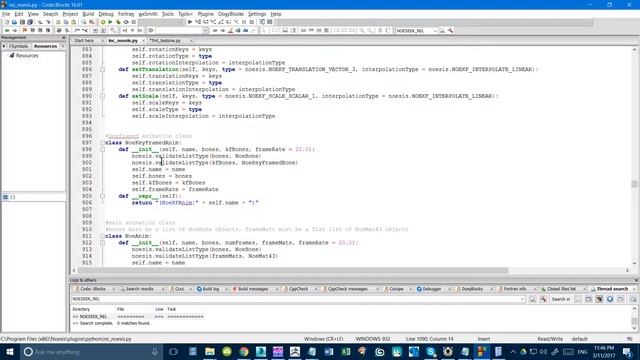640x360 pixels.
Task: Click the Open file toolbar icon
Action: click(14, 22)
